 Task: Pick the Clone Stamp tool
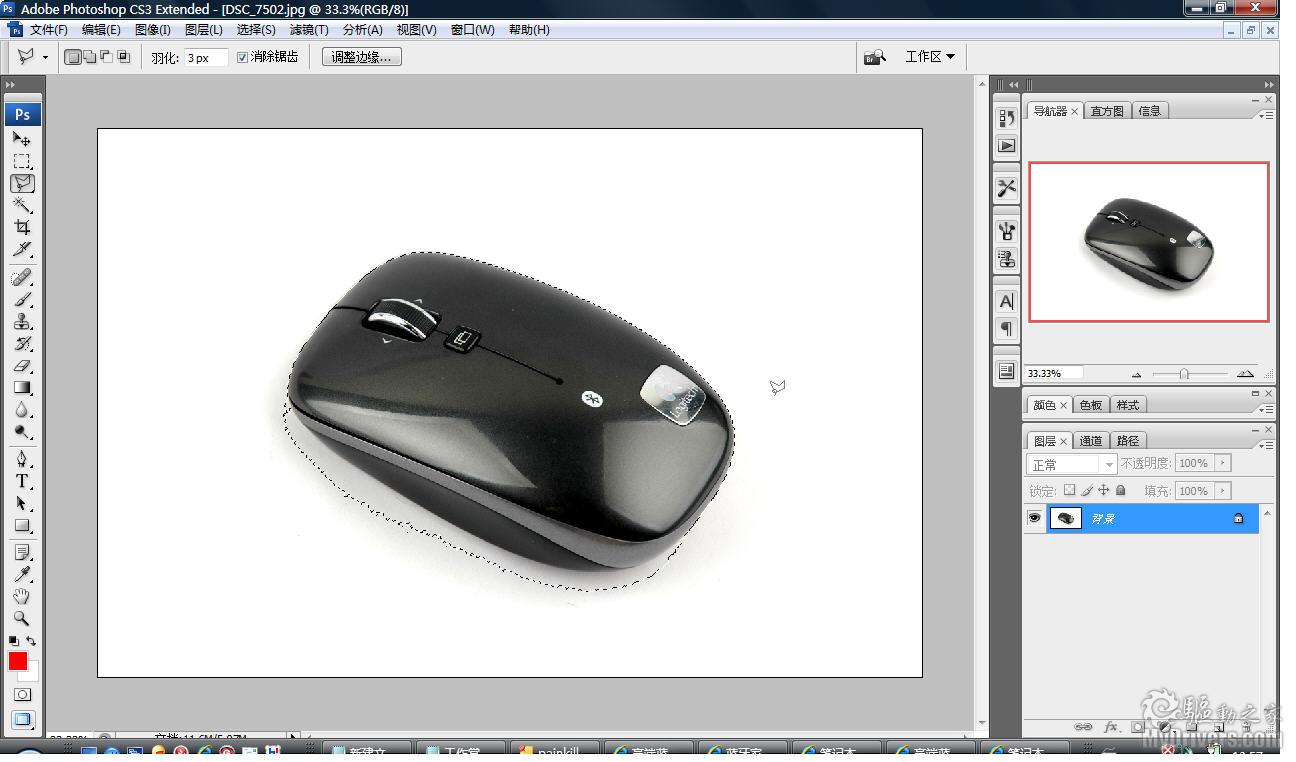22,321
